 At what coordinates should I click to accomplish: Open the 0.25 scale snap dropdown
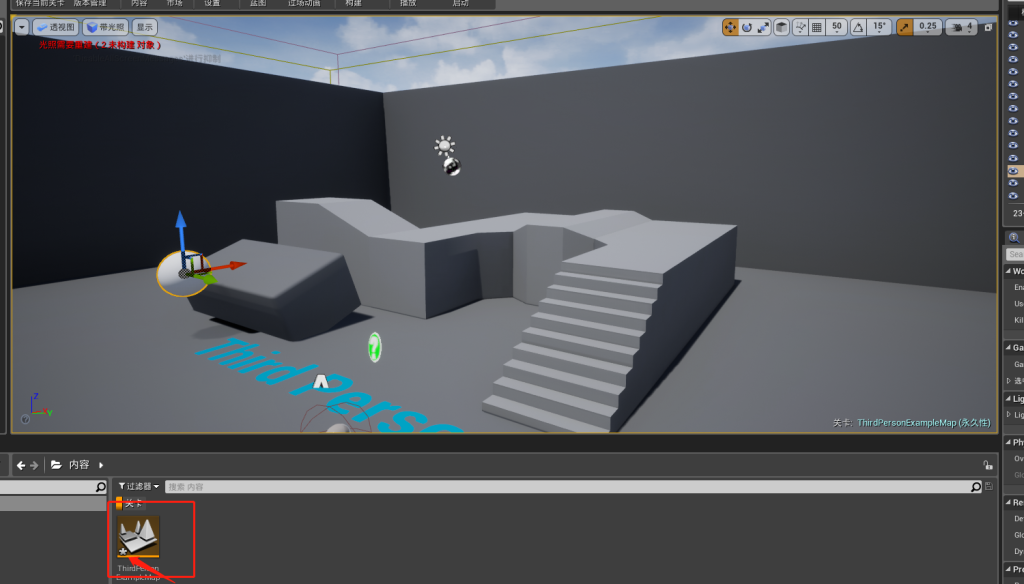click(927, 27)
